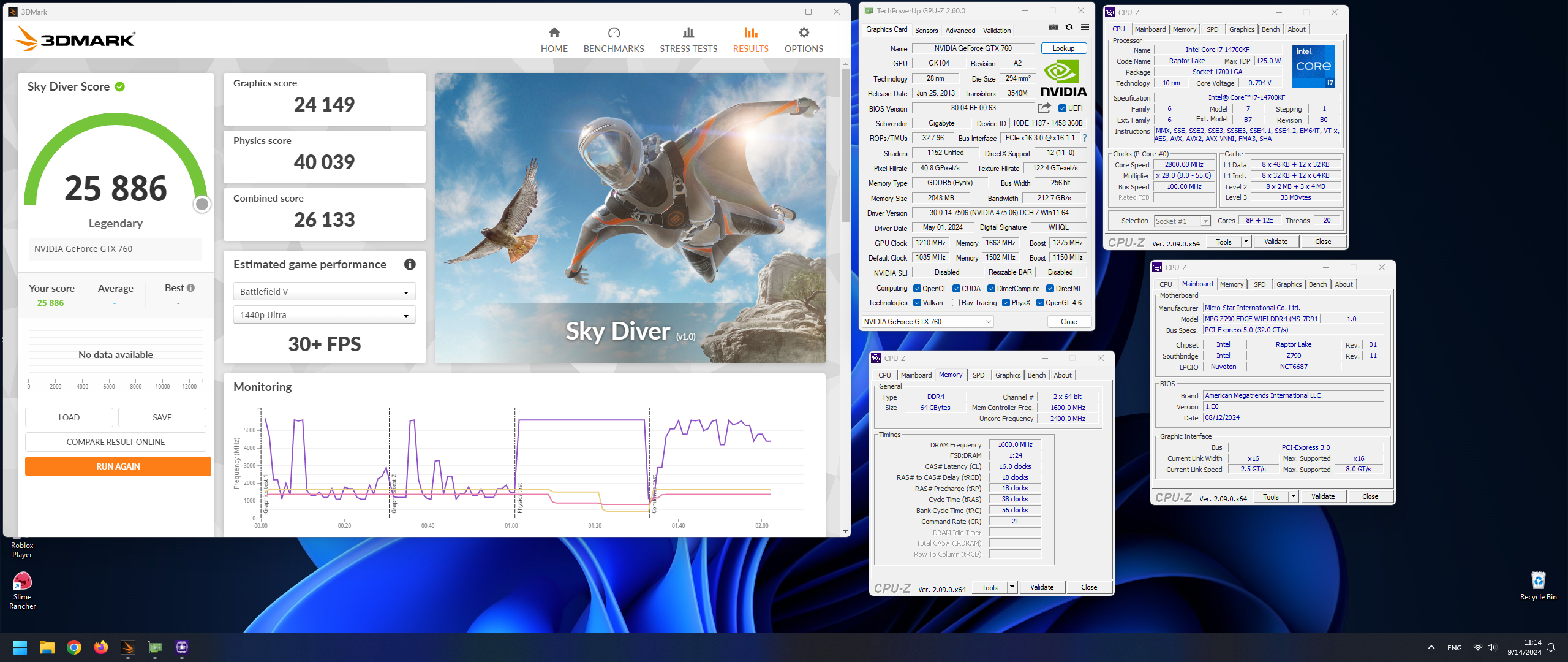This screenshot has width=1568, height=662.
Task: Expand the Tools arrow in CPU-Z CPU window
Action: (x=1245, y=242)
